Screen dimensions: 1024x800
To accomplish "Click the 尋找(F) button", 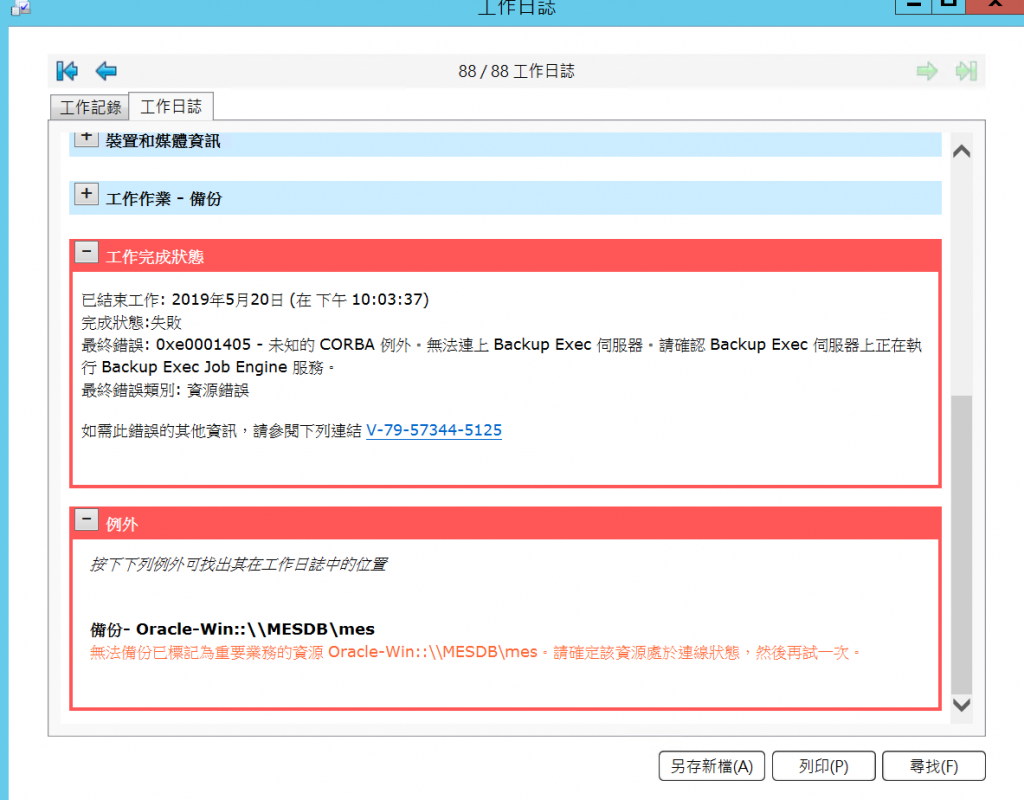I will [x=934, y=765].
